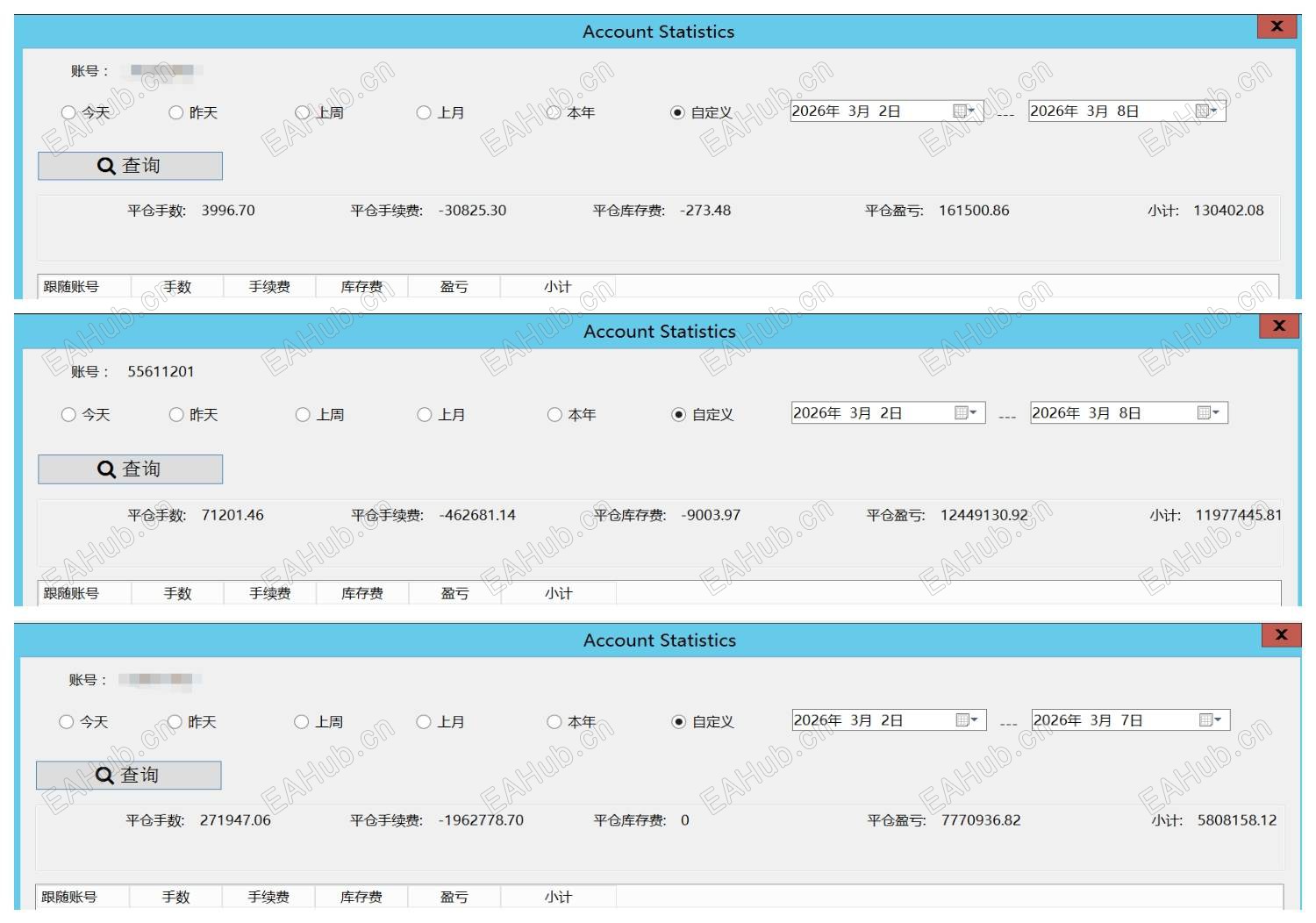This screenshot has height=923, width=1316.
Task: Click 小计 column header in the 271947.06 window
Action: click(558, 897)
